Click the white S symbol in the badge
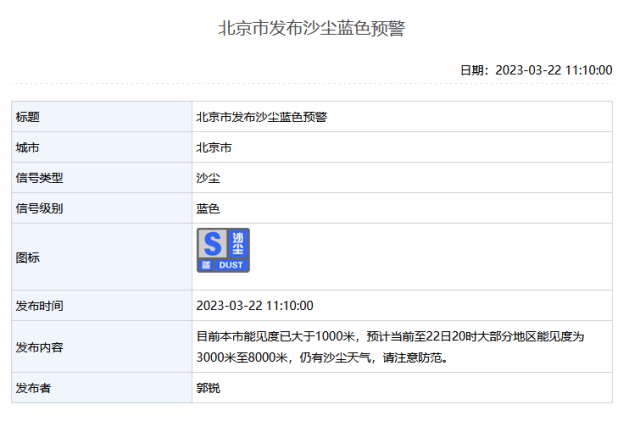Screen dimensions: 640x421 click(211, 243)
